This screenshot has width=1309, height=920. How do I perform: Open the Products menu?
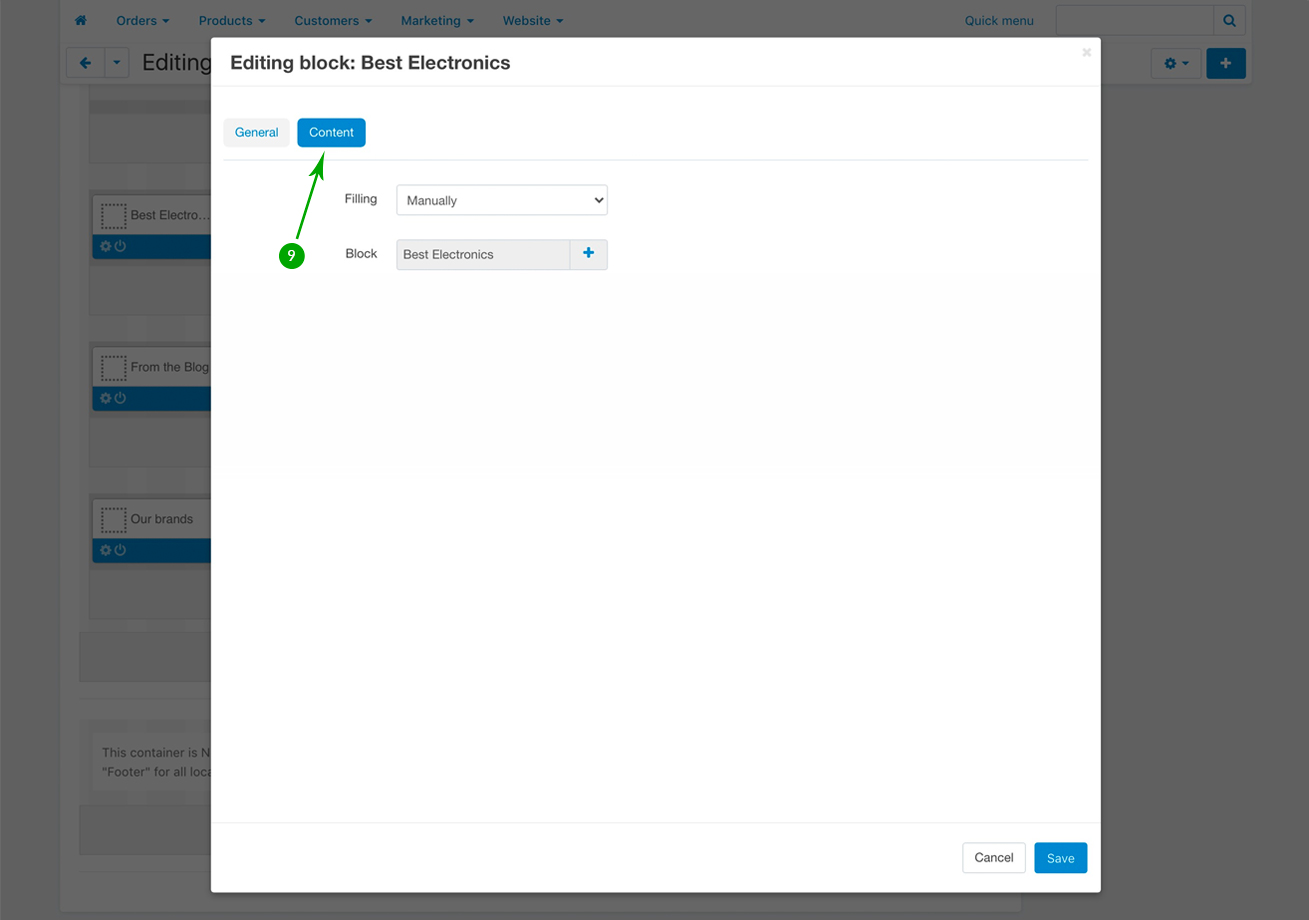(231, 20)
